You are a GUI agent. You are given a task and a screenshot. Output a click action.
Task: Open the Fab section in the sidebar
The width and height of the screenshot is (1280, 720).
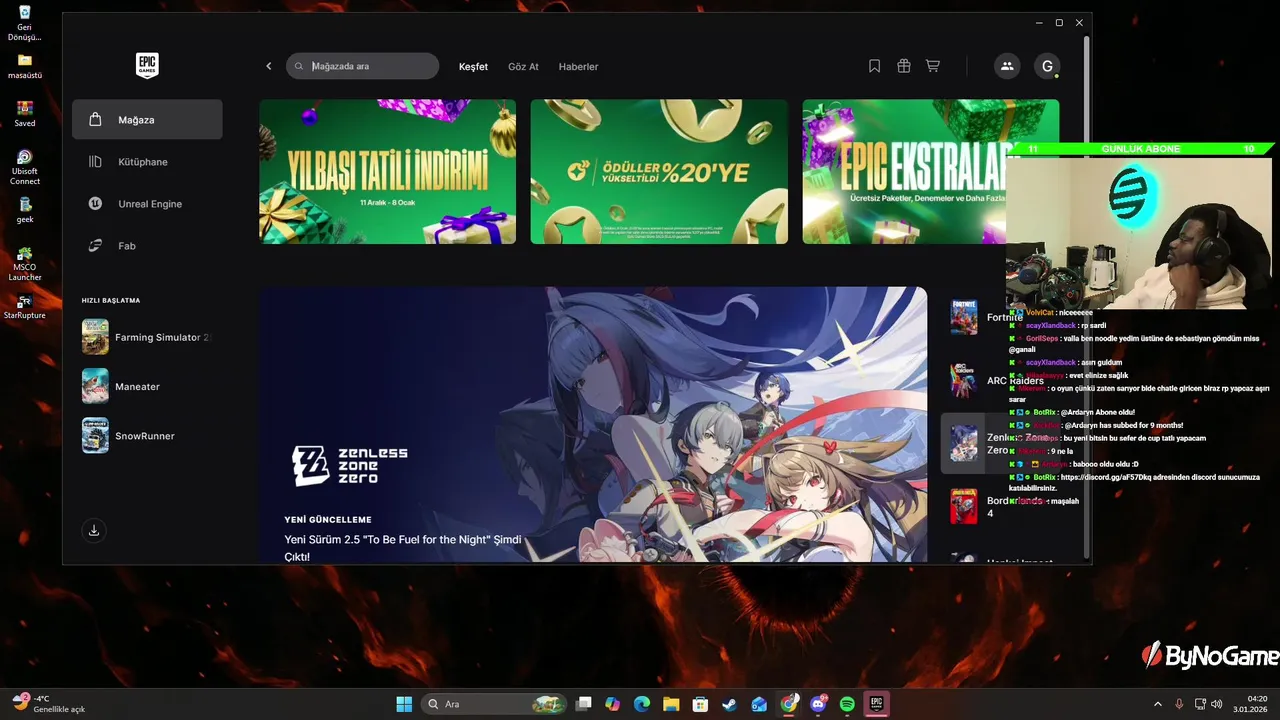tap(147, 245)
